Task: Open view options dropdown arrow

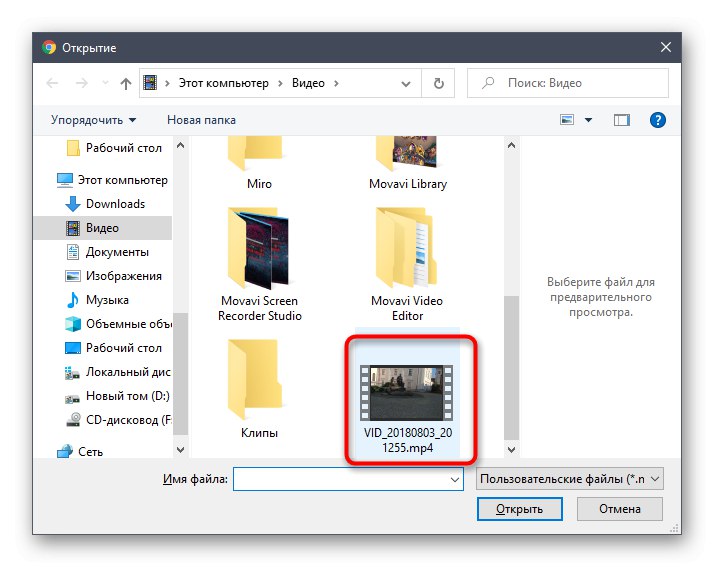Action: click(588, 120)
